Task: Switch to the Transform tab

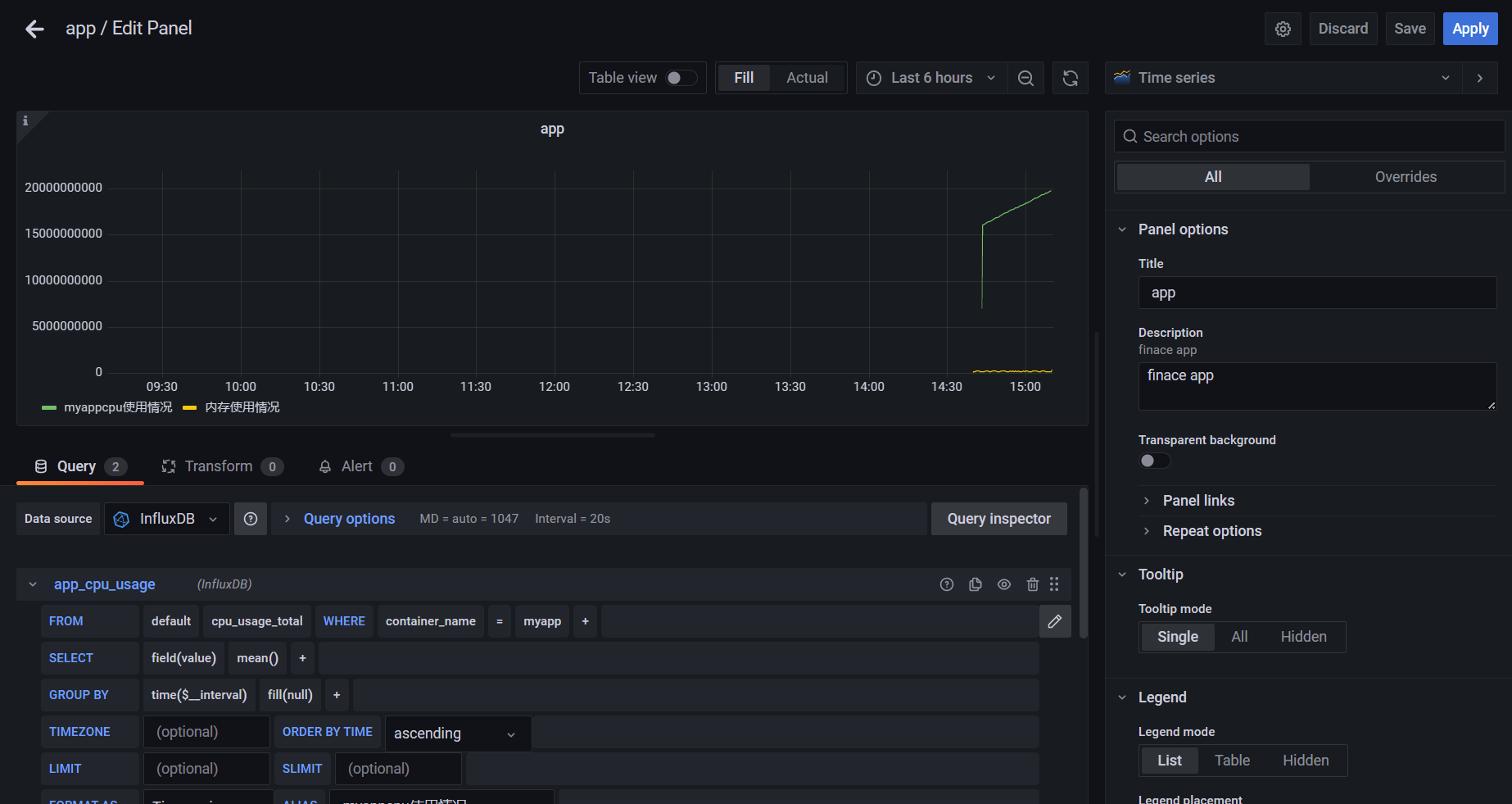Action: 223,466
